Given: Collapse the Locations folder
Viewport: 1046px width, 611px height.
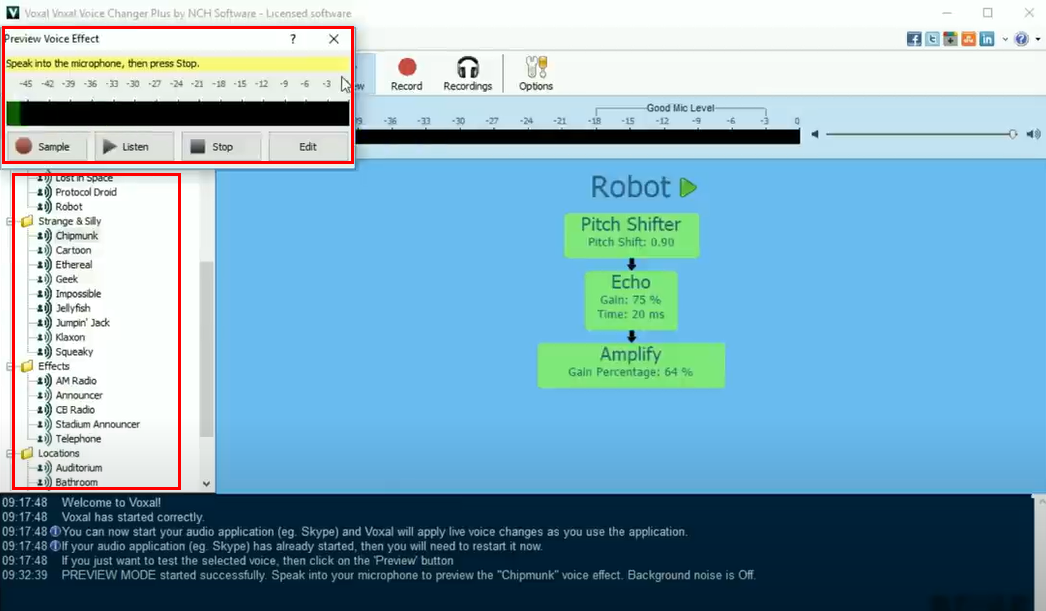Looking at the screenshot, I should pos(9,454).
